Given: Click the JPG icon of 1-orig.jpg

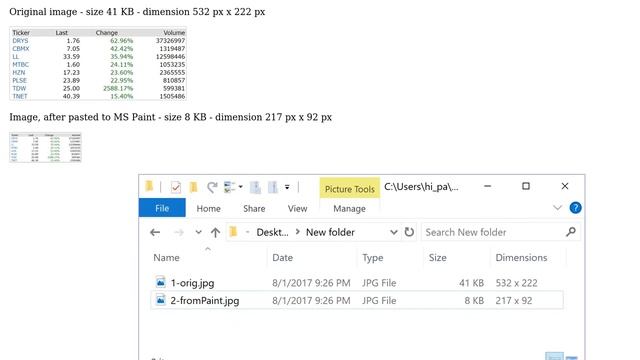Looking at the screenshot, I should coord(160,282).
